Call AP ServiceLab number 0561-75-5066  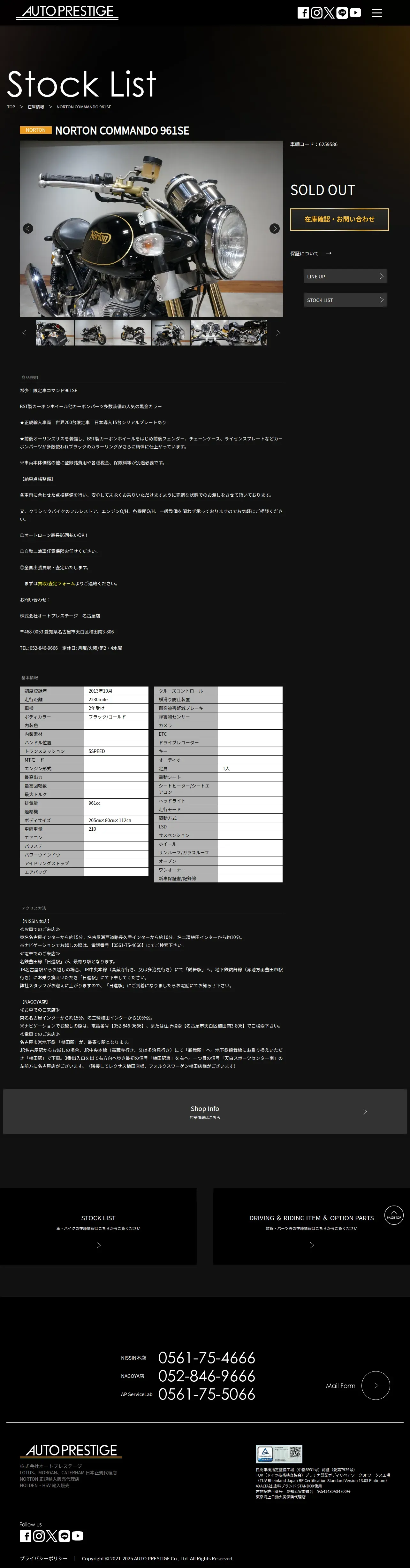(x=207, y=1394)
